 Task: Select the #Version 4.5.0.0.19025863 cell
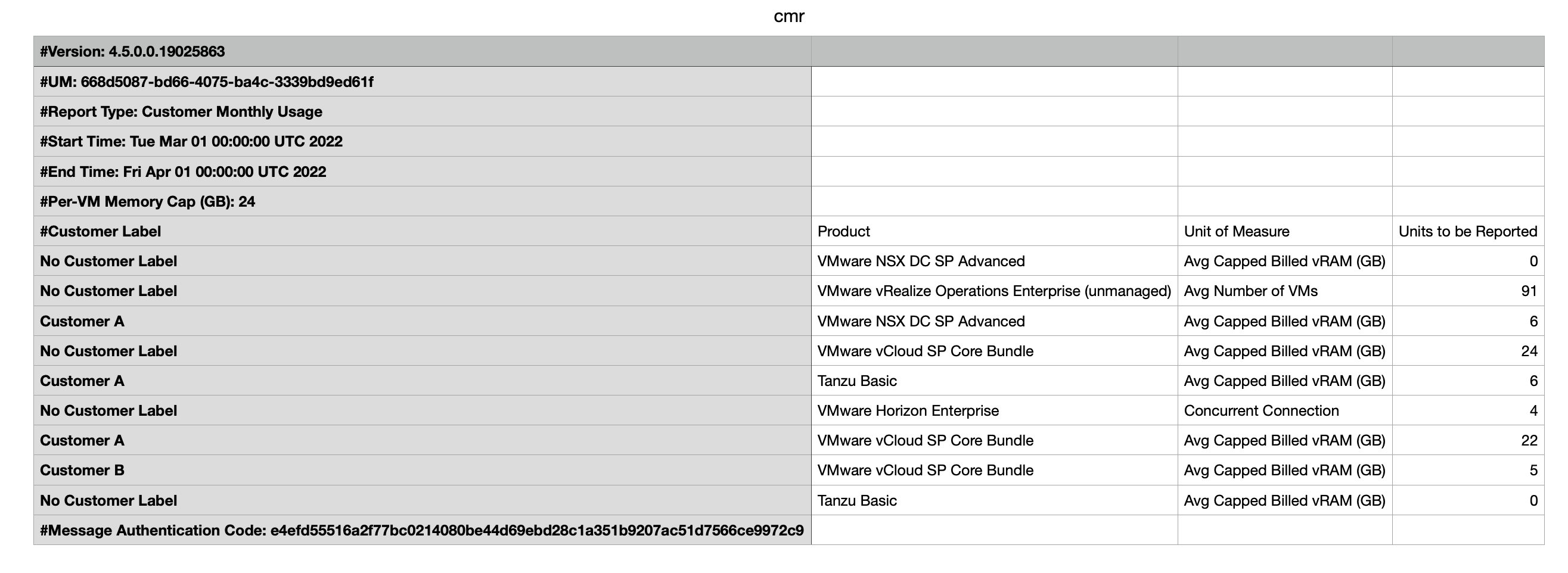point(132,52)
